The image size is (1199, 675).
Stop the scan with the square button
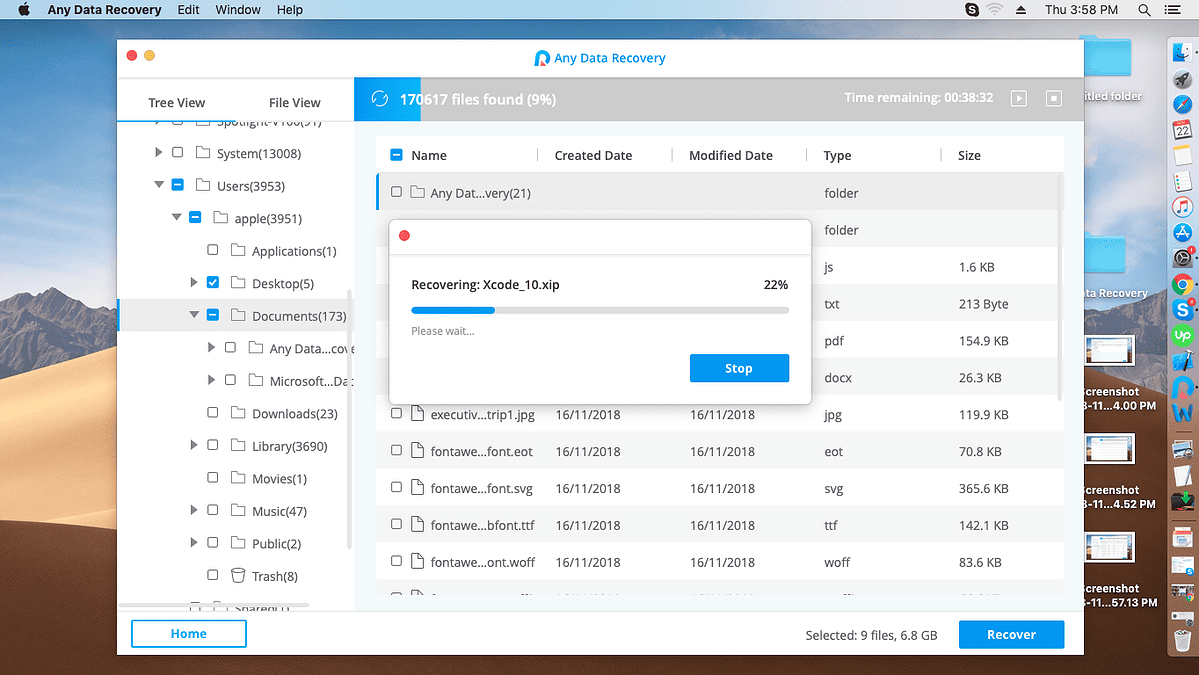pyautogui.click(x=1054, y=99)
